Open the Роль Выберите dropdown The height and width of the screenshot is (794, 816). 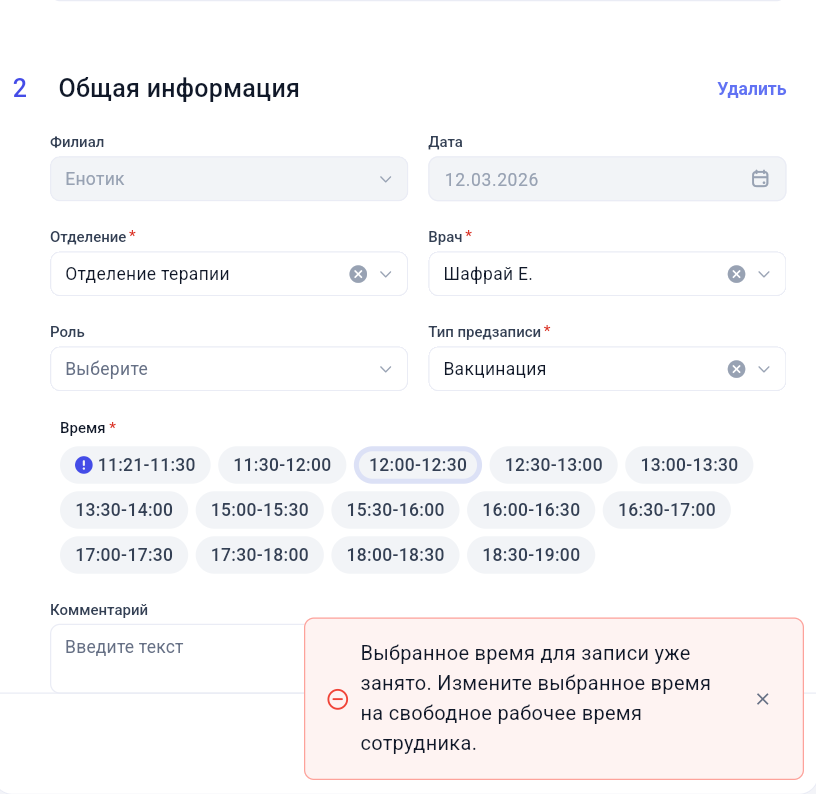229,369
